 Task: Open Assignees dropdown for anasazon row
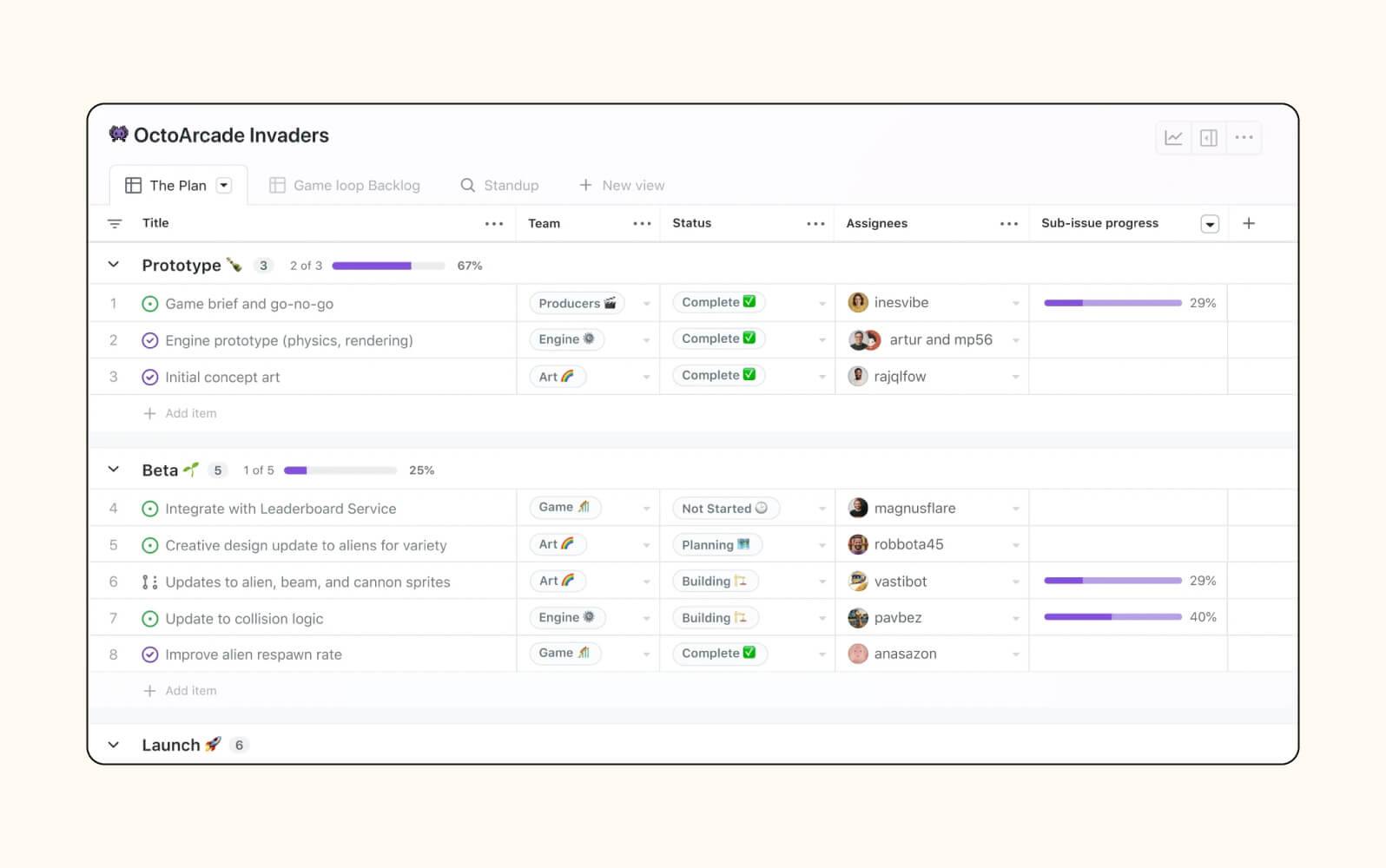point(1015,654)
